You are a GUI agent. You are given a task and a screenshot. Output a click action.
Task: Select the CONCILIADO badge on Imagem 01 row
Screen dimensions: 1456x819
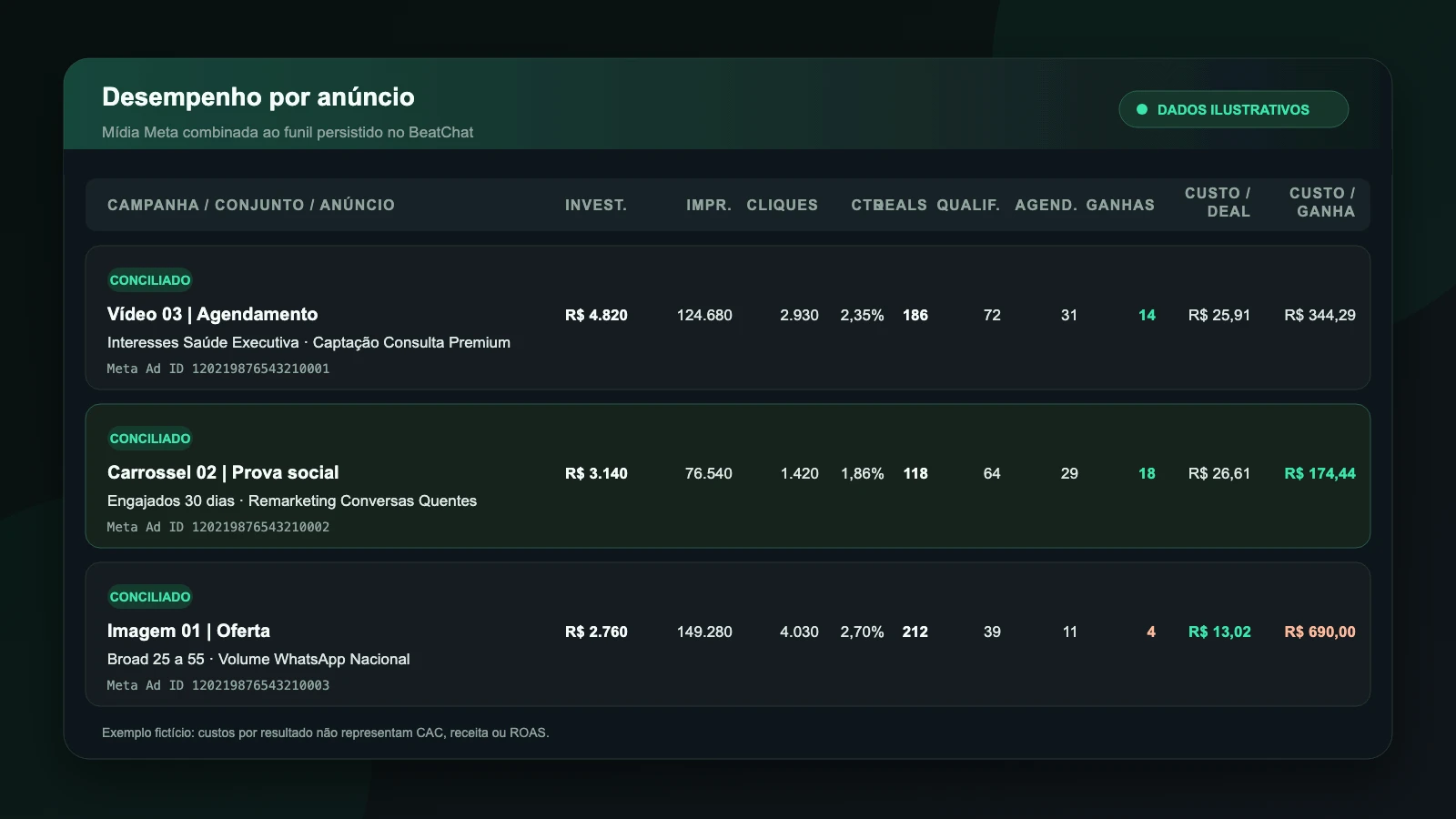[150, 597]
